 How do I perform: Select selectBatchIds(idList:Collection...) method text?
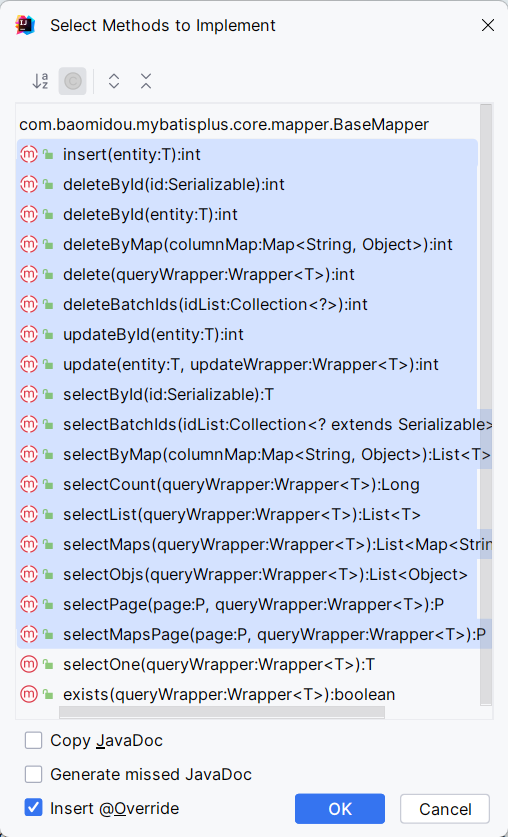click(277, 424)
